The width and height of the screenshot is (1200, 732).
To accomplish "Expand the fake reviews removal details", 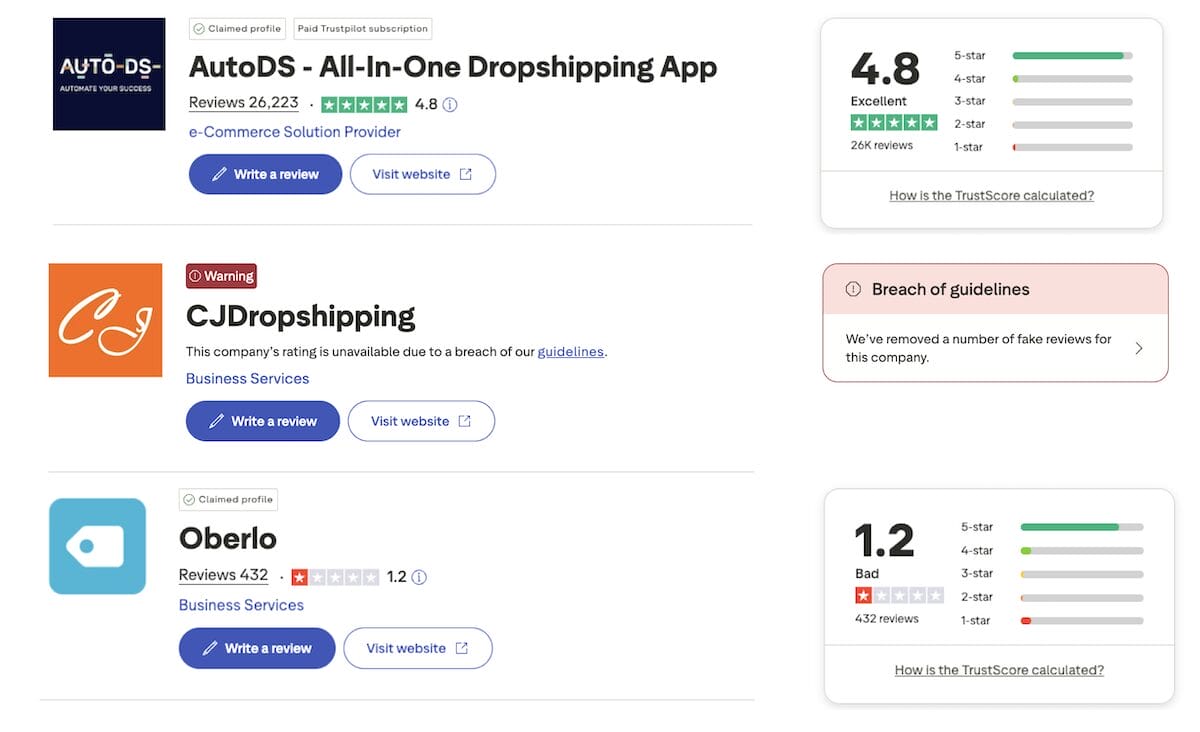I will coord(1140,348).
